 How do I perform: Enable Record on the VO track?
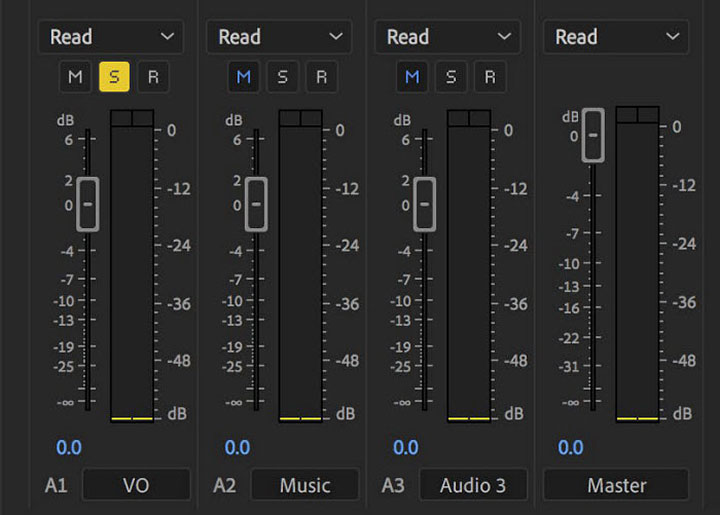click(152, 76)
